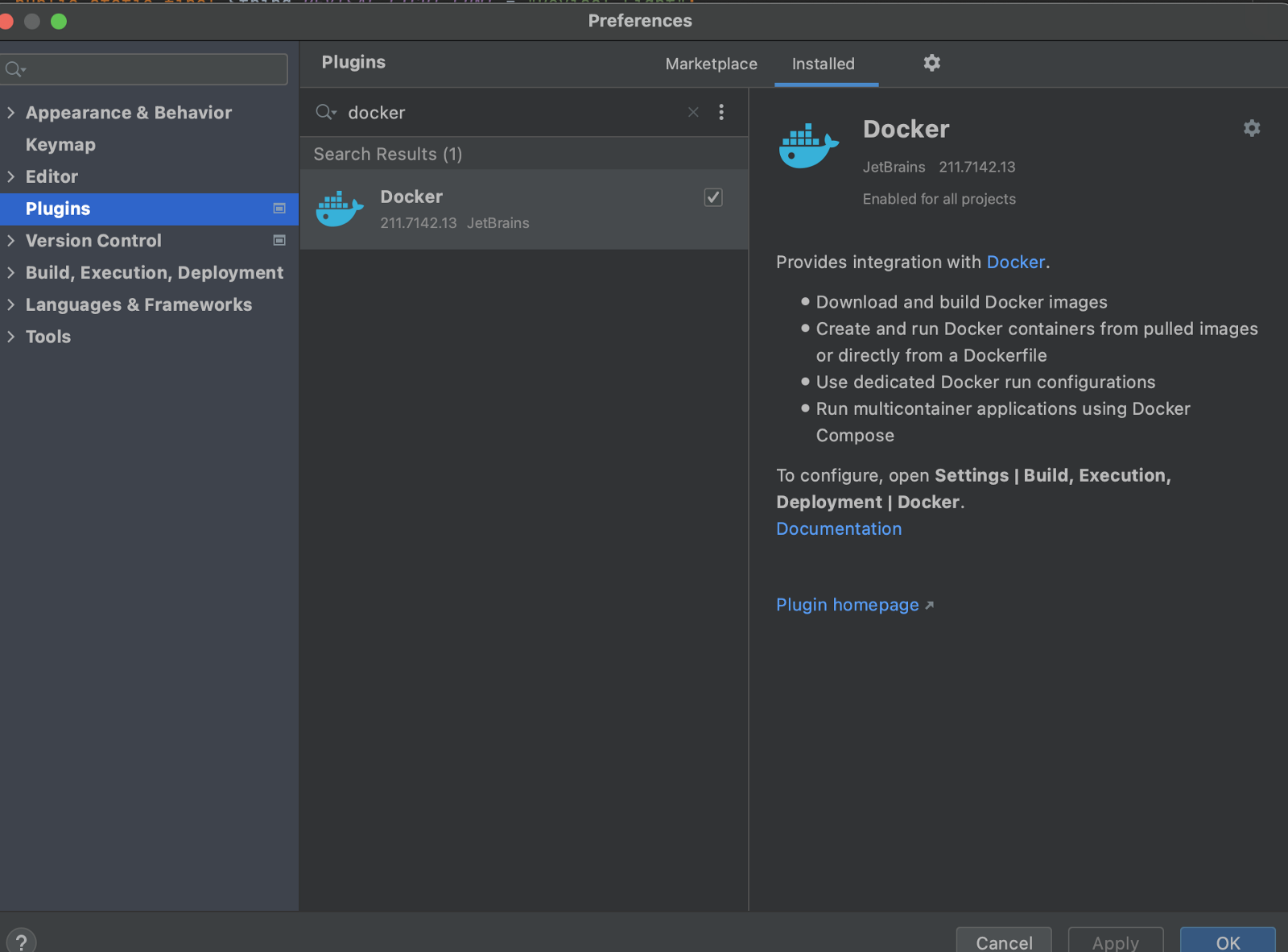The image size is (1288, 952).
Task: Open the Plugin homepage link
Action: (847, 605)
